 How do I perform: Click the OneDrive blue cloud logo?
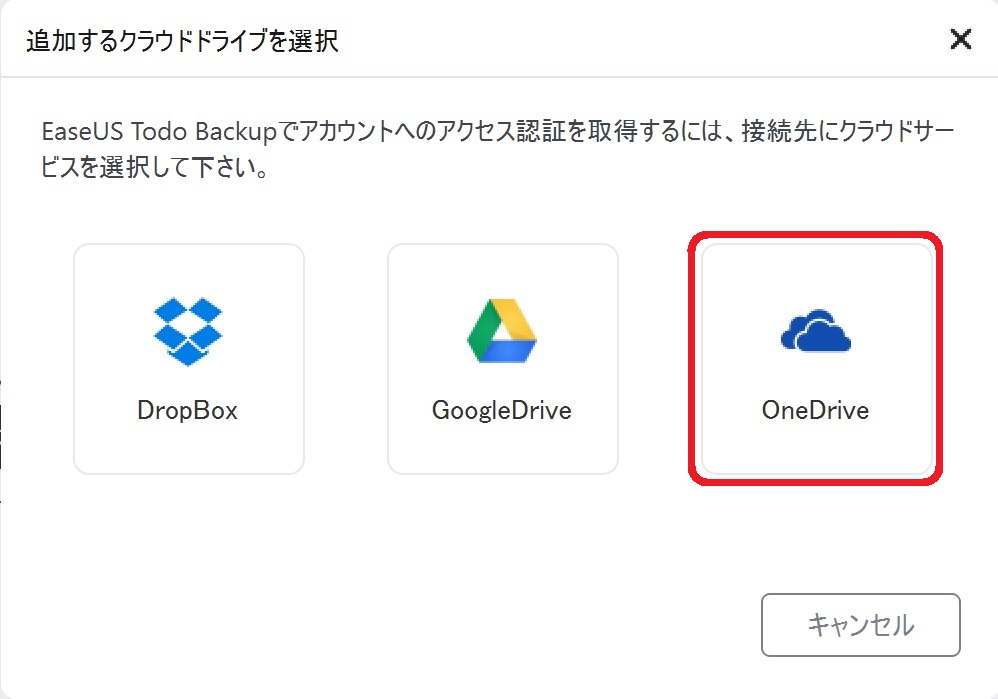pyautogui.click(x=815, y=330)
